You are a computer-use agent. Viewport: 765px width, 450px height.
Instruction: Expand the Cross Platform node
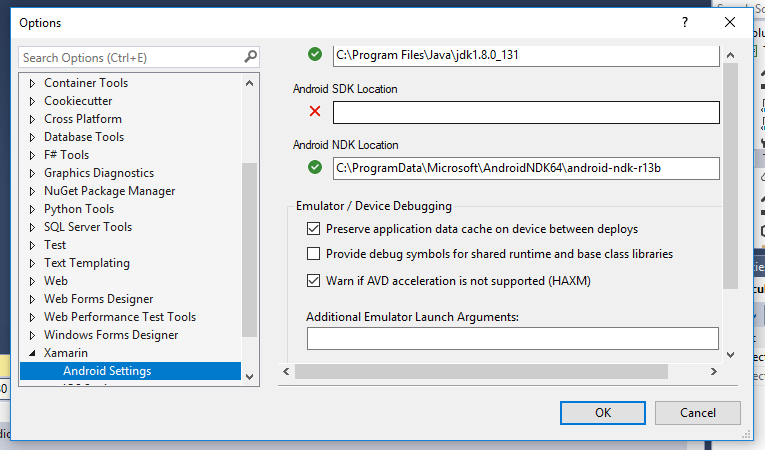tap(32, 119)
